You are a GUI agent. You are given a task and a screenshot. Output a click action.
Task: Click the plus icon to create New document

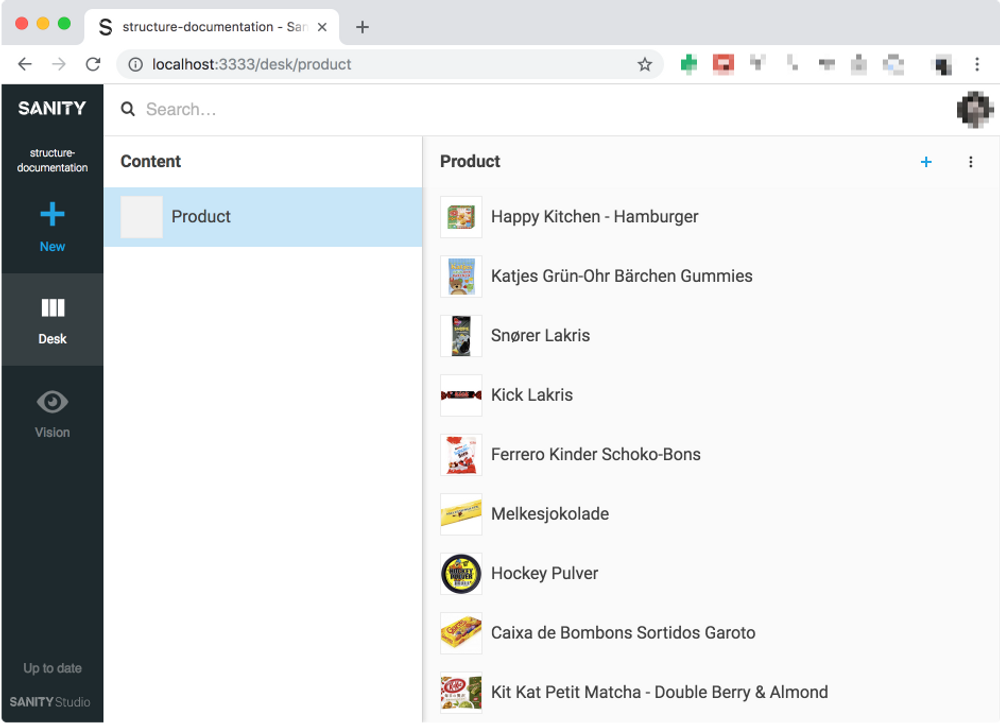52,214
